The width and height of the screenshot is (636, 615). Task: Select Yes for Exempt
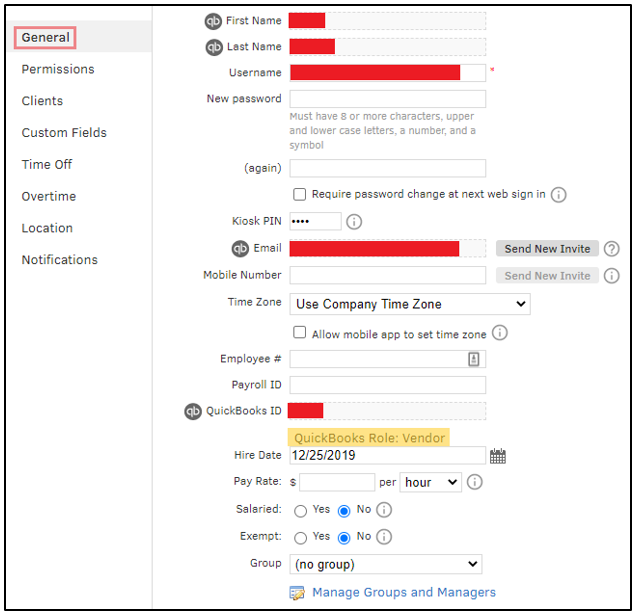coord(301,538)
